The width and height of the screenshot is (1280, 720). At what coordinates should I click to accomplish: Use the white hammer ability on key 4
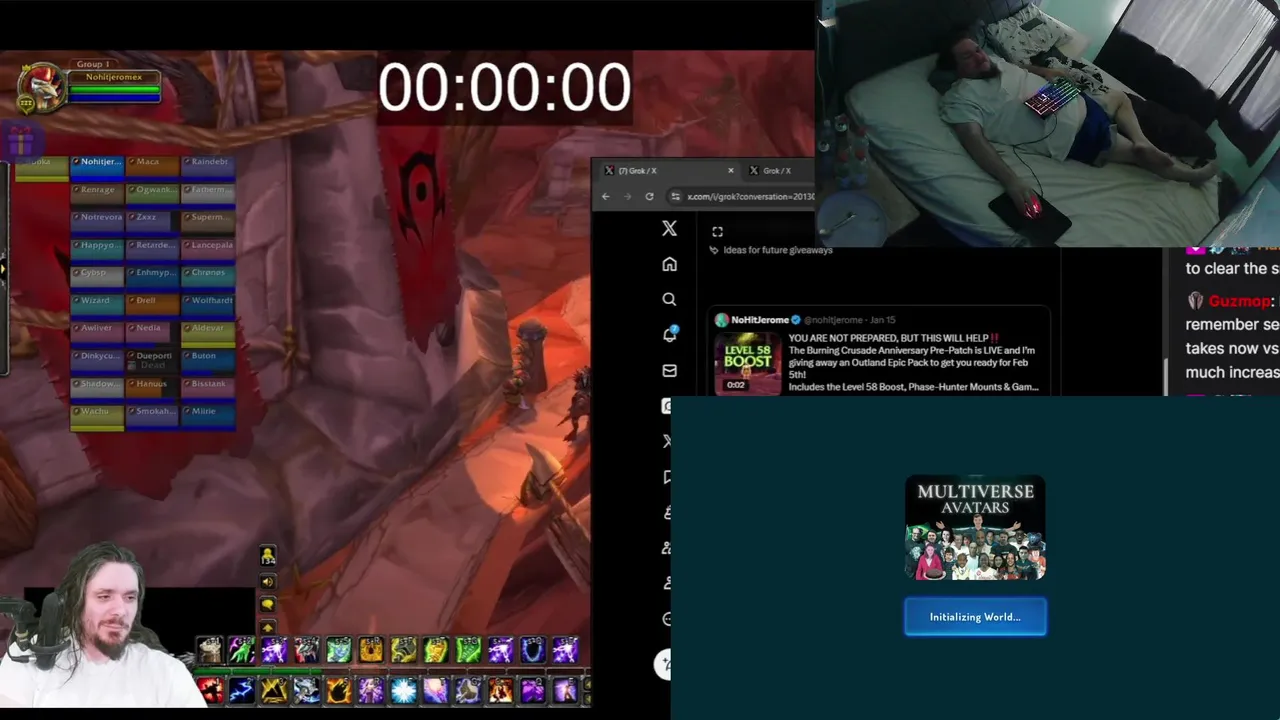click(x=307, y=690)
